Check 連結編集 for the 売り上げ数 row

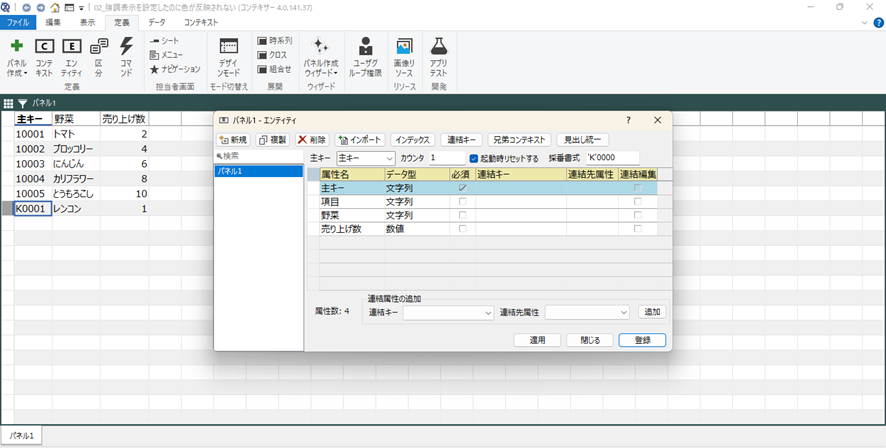click(637, 229)
